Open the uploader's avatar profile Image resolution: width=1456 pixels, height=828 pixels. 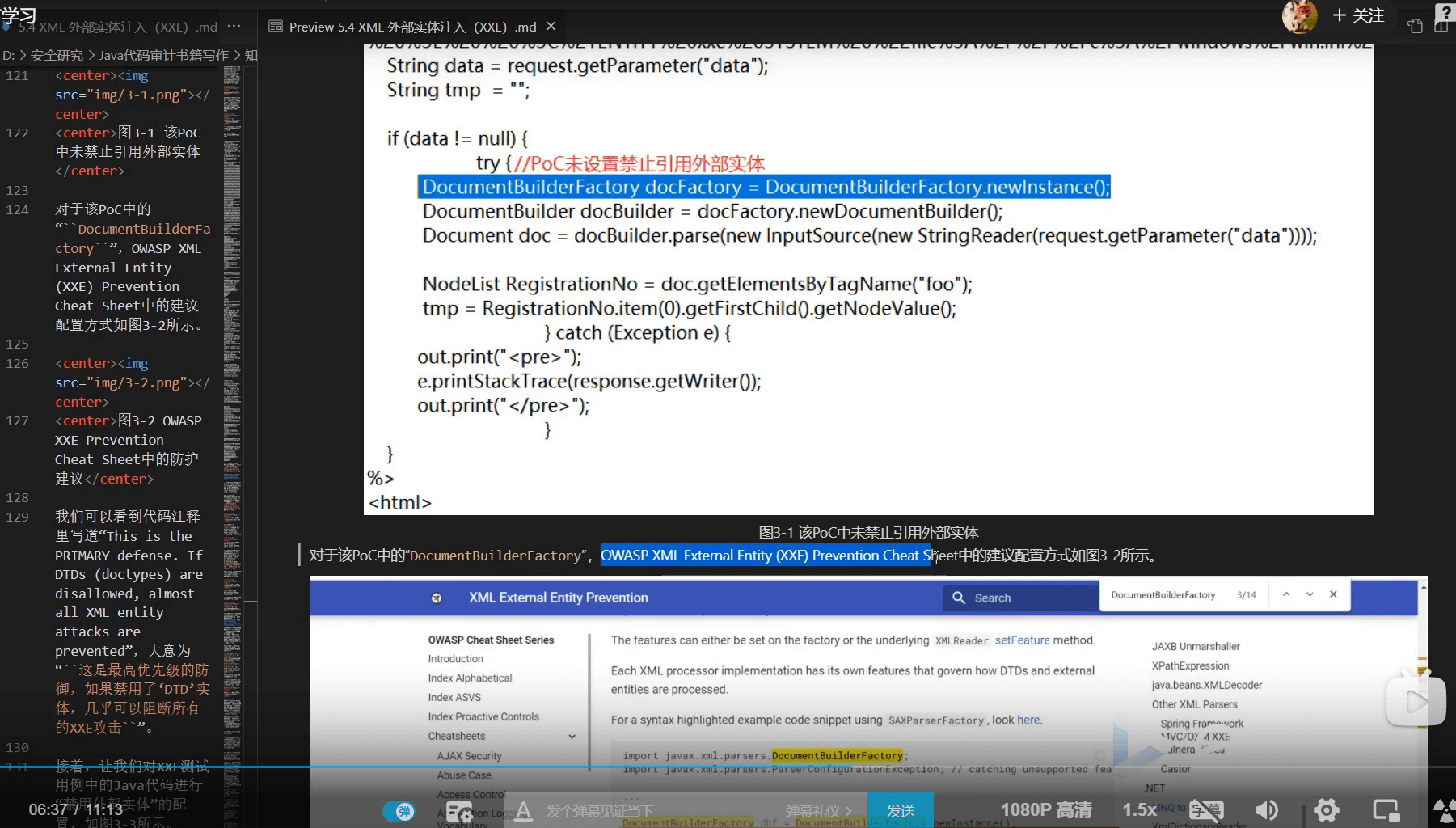point(1299,15)
